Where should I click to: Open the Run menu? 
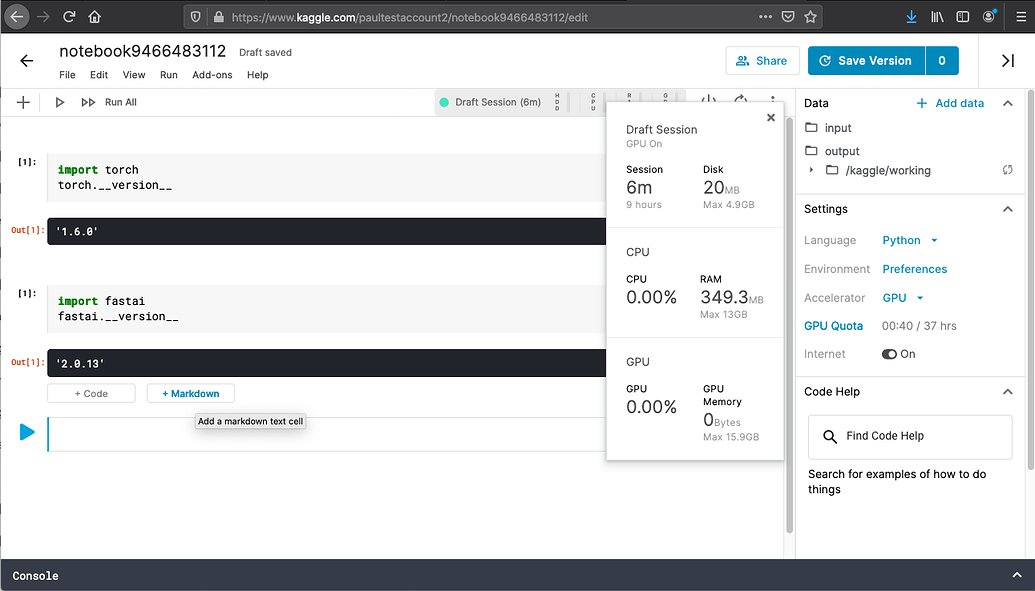coord(168,74)
